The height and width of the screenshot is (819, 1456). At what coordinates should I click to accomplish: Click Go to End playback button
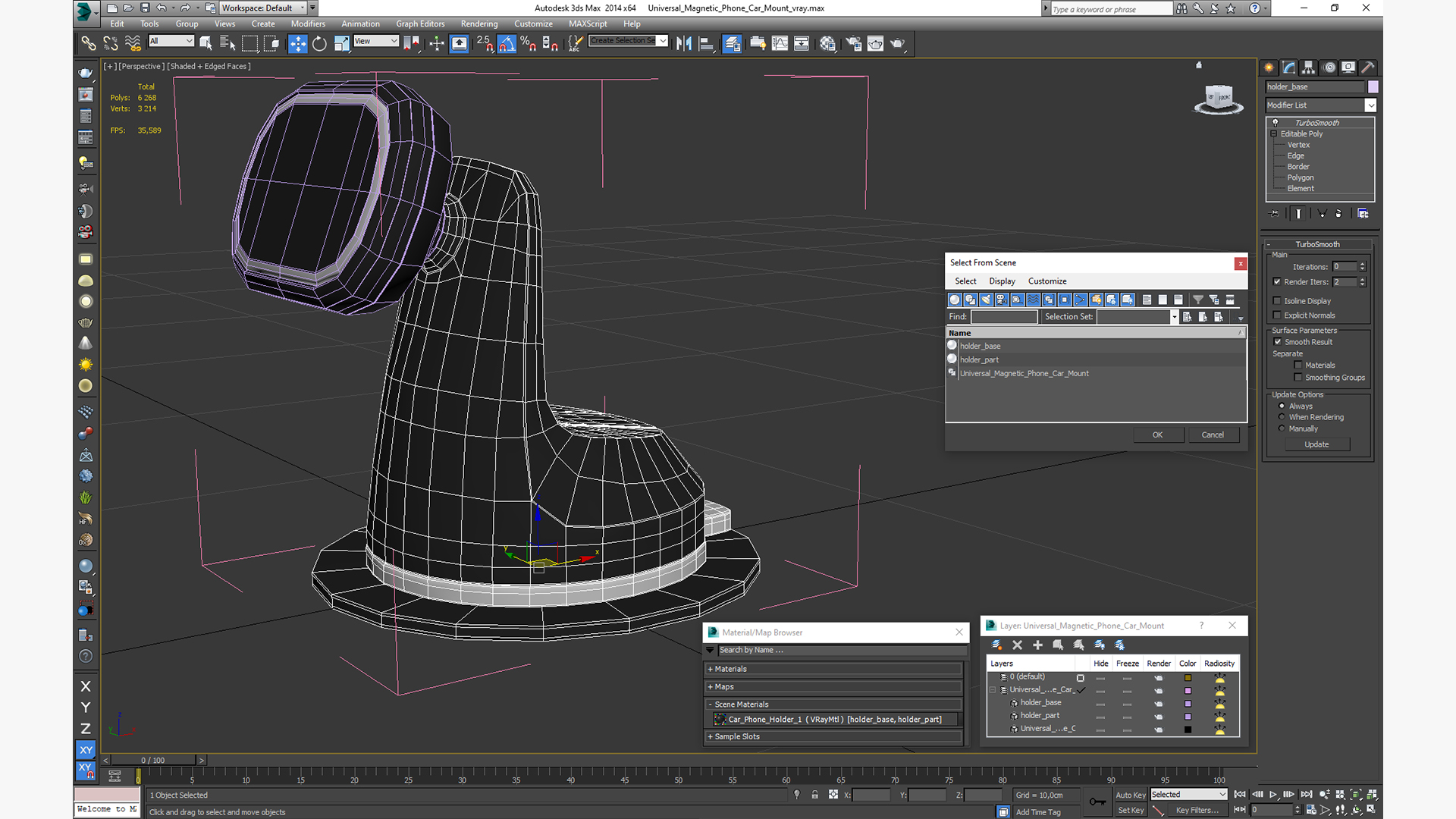[x=1307, y=795]
